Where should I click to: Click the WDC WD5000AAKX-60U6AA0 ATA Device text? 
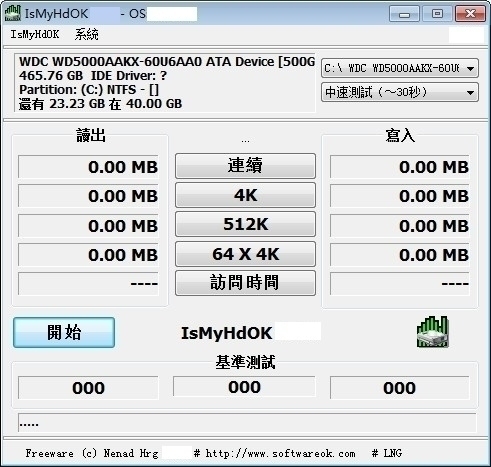point(167,62)
